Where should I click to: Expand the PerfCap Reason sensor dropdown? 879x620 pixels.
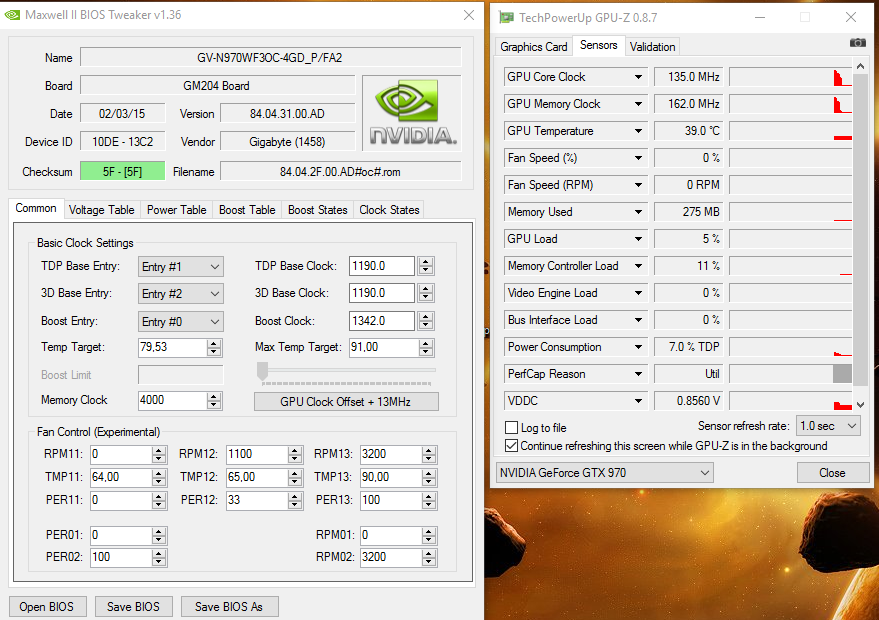[638, 374]
